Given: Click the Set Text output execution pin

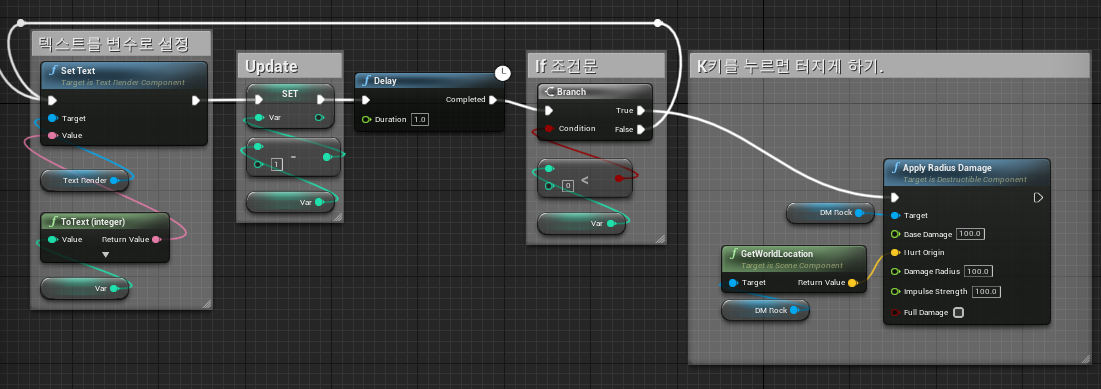Looking at the screenshot, I should tap(196, 100).
